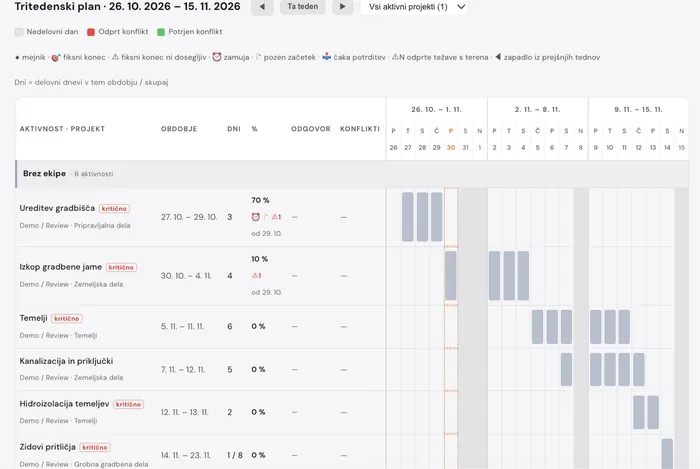
Task: Click the 'kritično' badge next to Zidovi pritličja
Action: coord(95,447)
